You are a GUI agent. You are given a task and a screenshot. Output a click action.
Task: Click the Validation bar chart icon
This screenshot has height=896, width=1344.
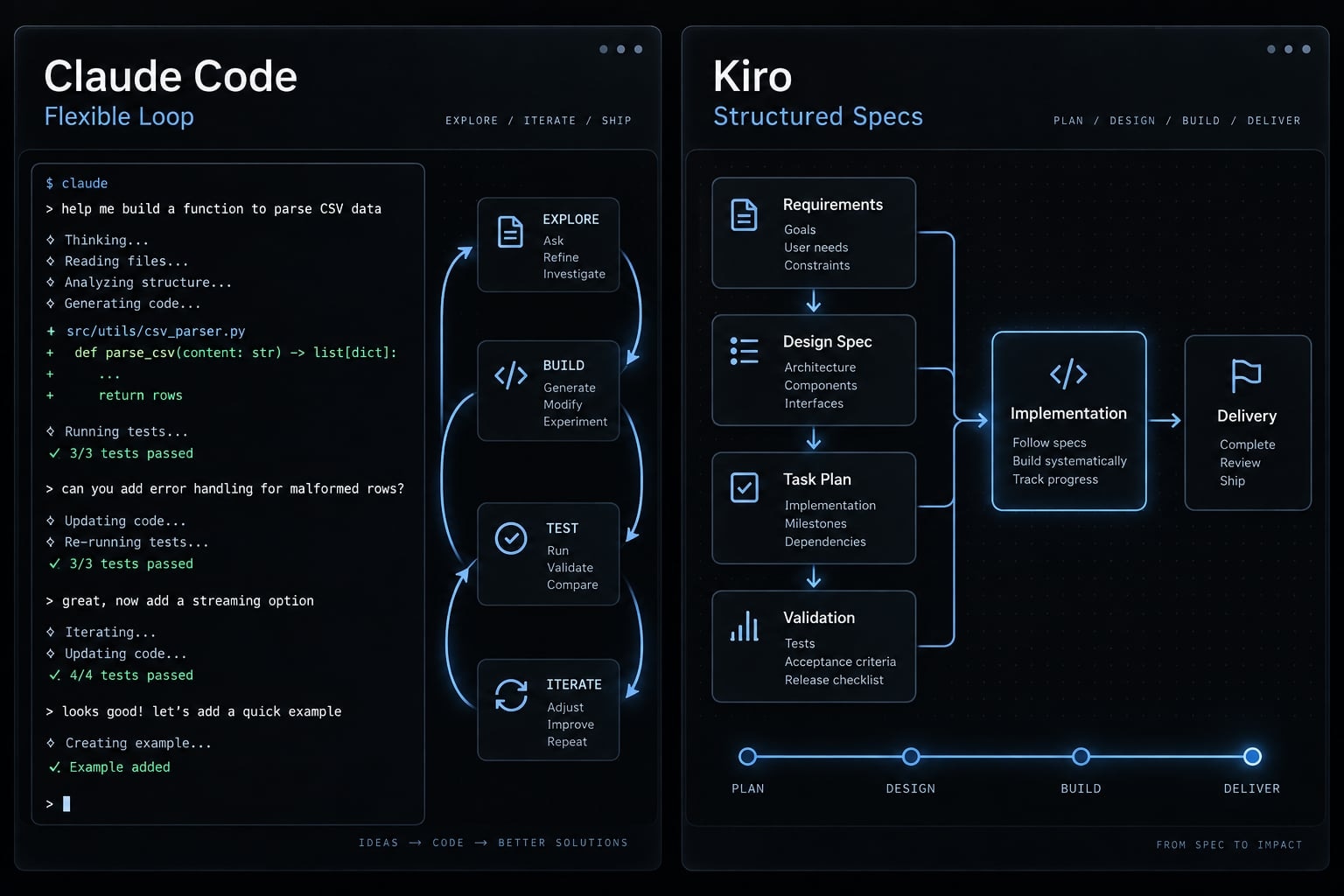[x=745, y=626]
